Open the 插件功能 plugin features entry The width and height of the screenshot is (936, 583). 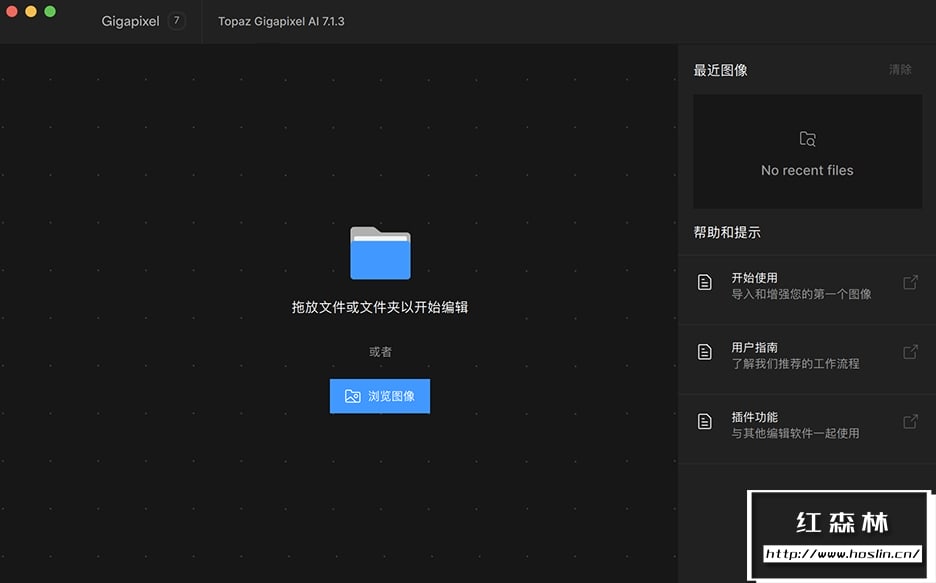point(807,428)
